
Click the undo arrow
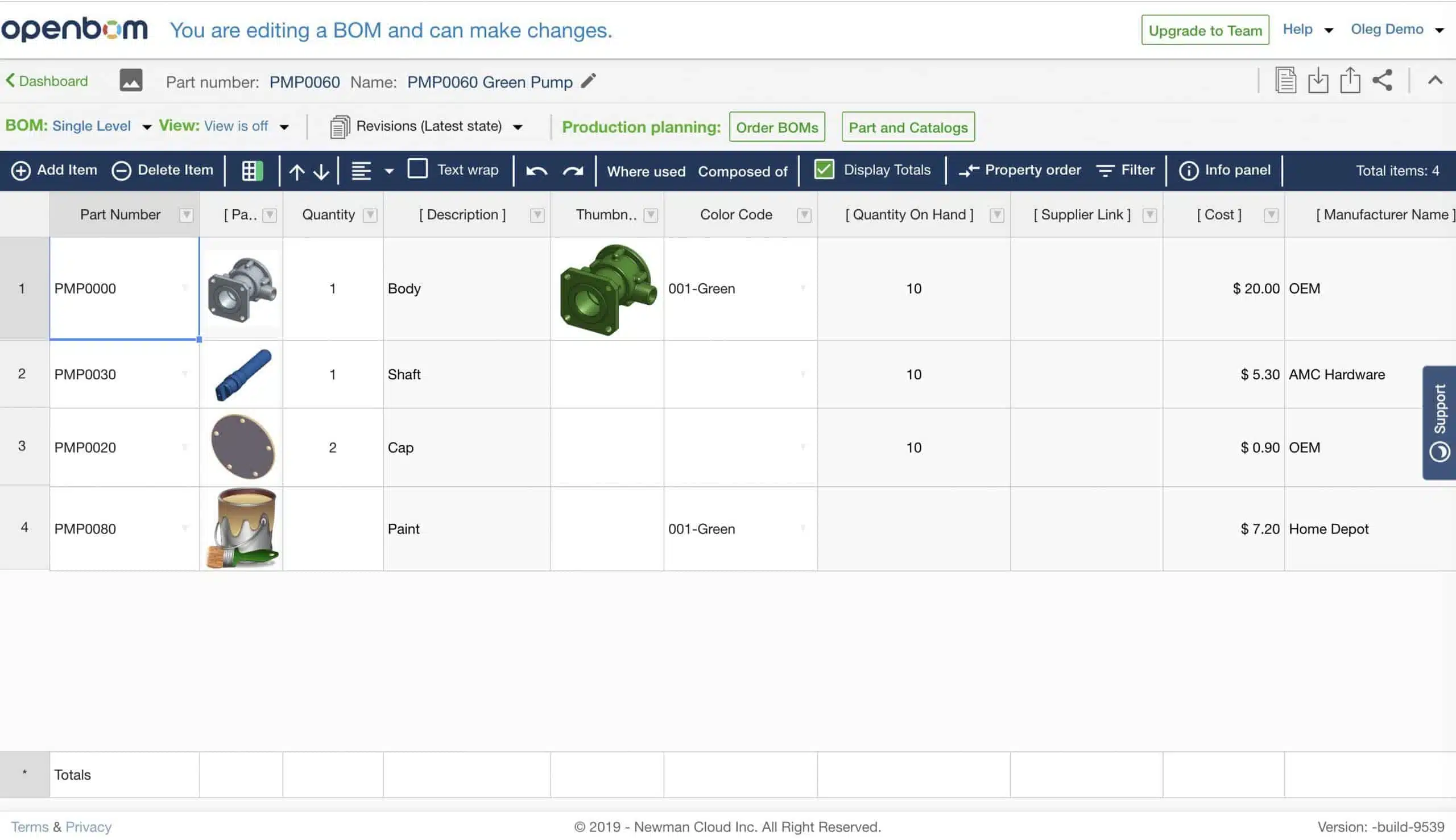coord(536,171)
